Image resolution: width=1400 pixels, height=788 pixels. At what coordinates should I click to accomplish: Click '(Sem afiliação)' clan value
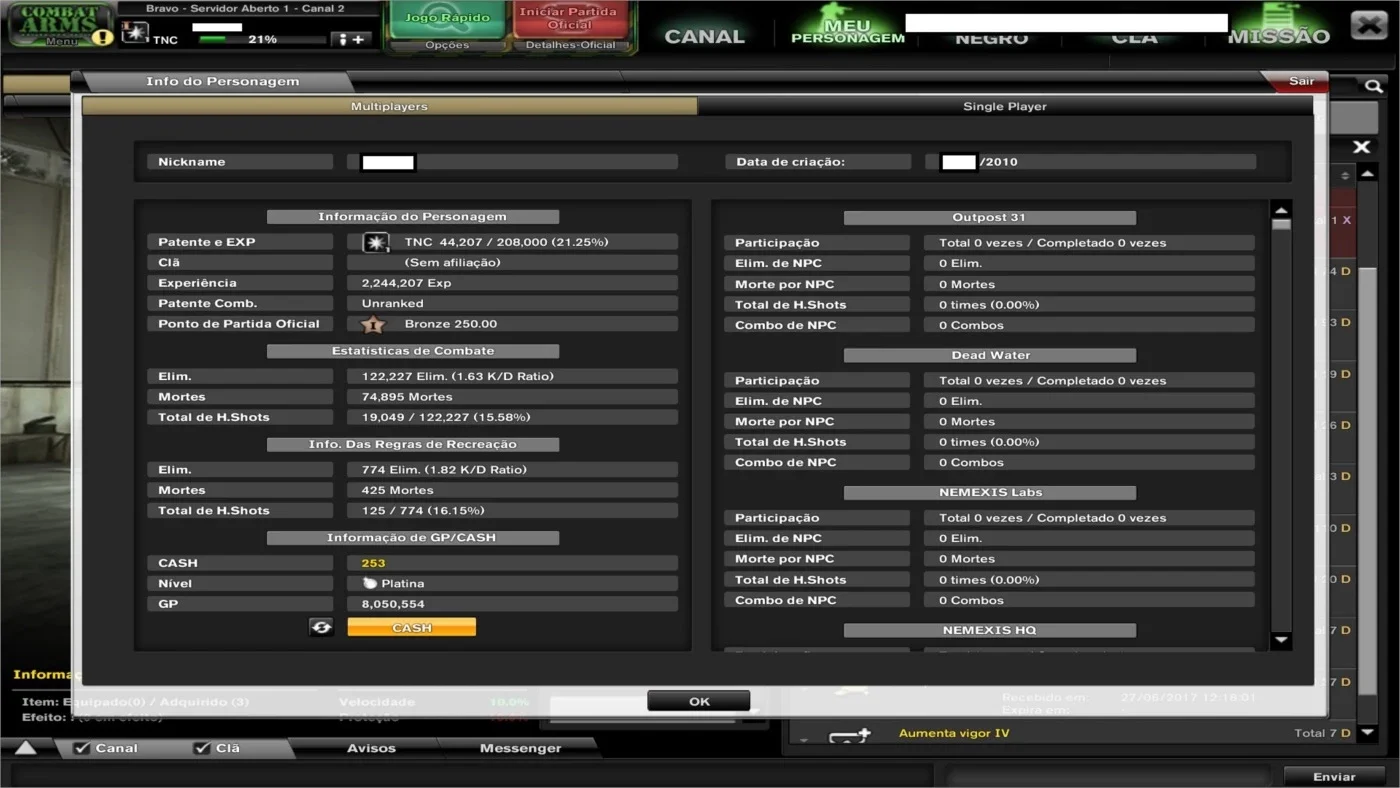(x=452, y=262)
